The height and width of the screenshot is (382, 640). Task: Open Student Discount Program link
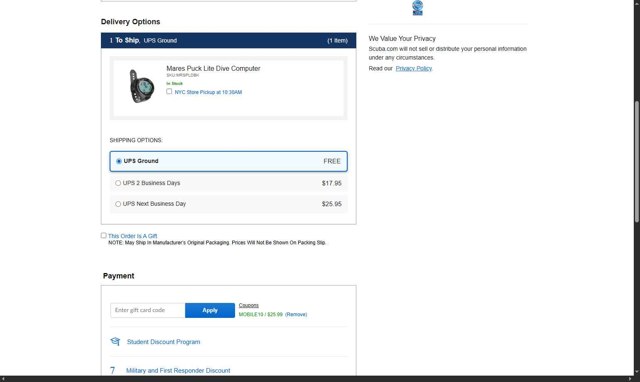coord(163,342)
